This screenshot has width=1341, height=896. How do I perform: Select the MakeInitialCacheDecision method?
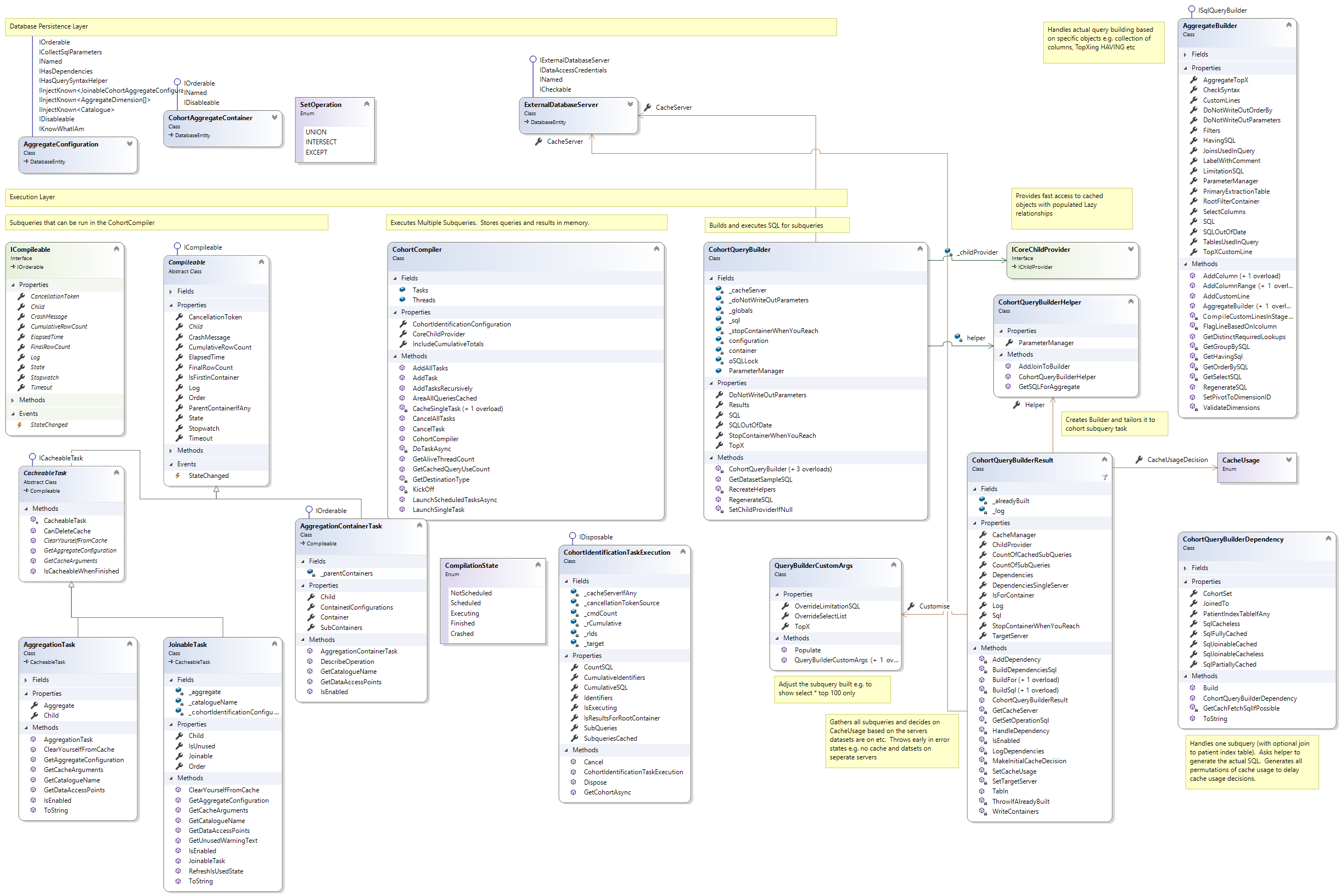coord(1029,761)
